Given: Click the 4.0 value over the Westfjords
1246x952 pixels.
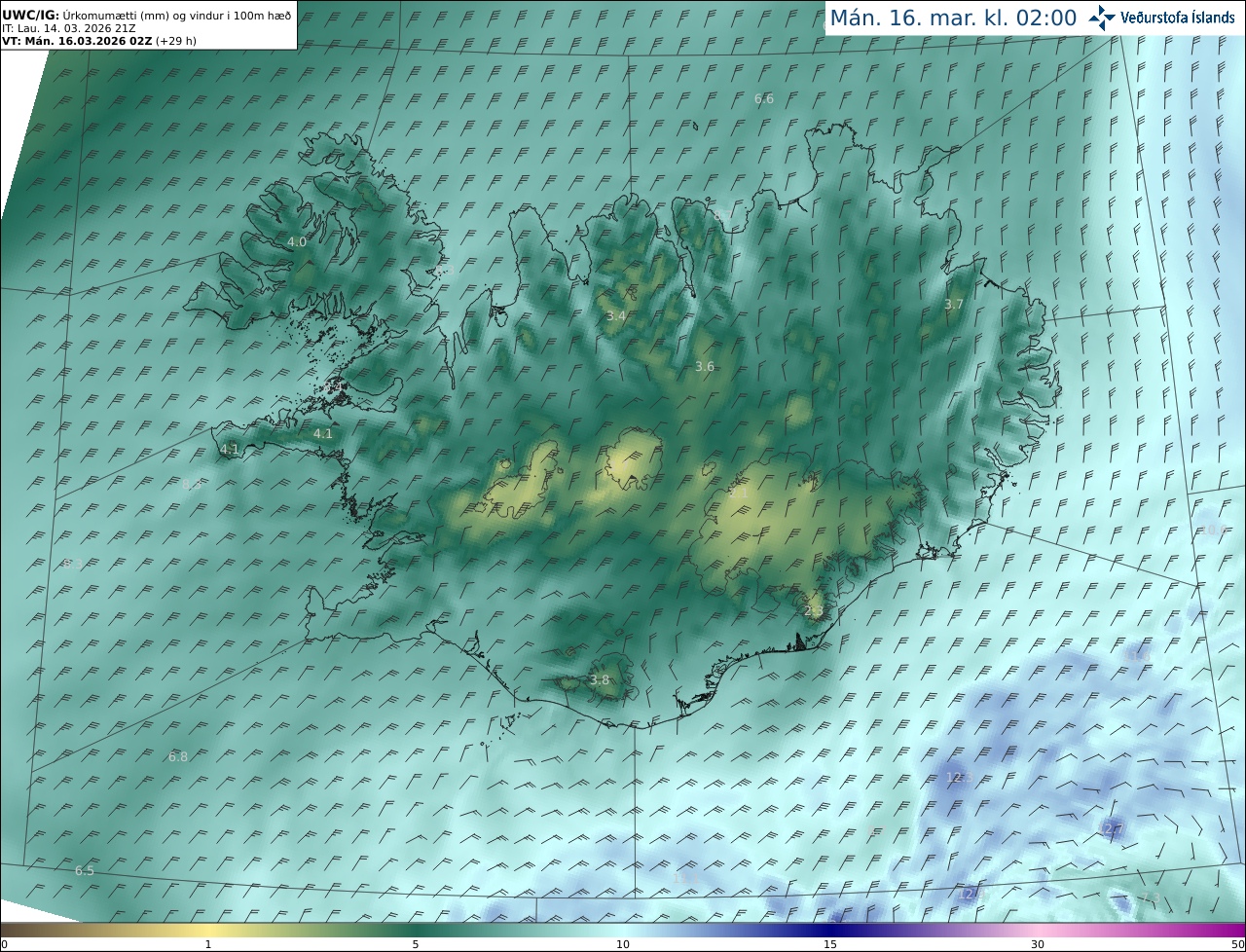Looking at the screenshot, I should pos(297,241).
